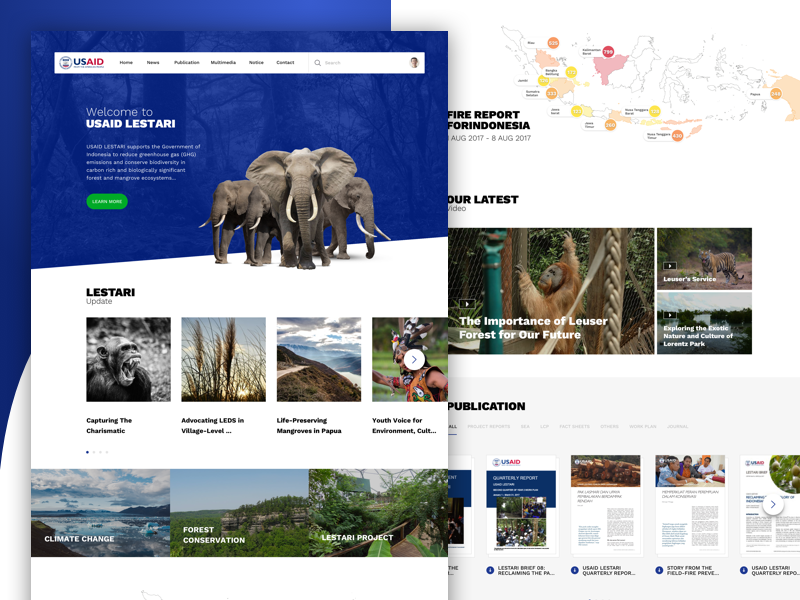Open LESTARI BRIEF 08 publication title
The image size is (800, 600).
point(526,570)
